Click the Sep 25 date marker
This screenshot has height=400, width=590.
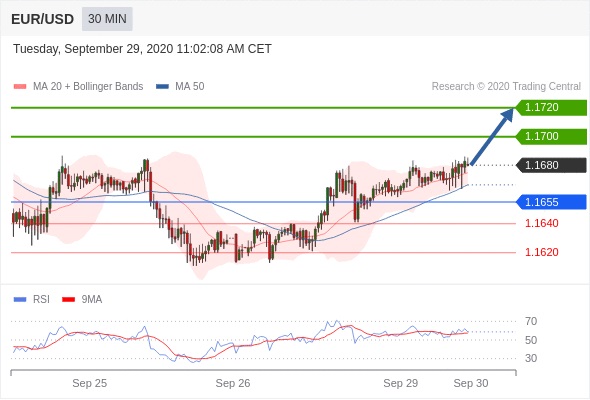pyautogui.click(x=90, y=383)
